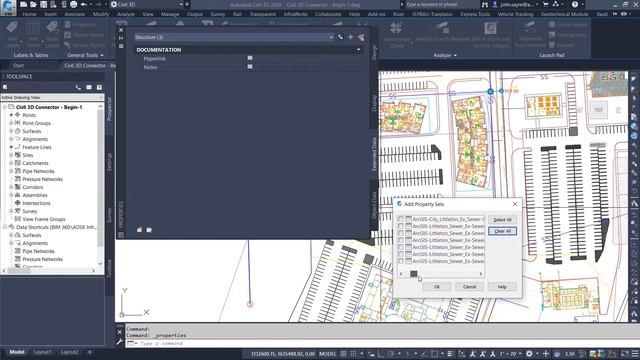
Task: Switch to the Start file tab
Action: [18, 65]
